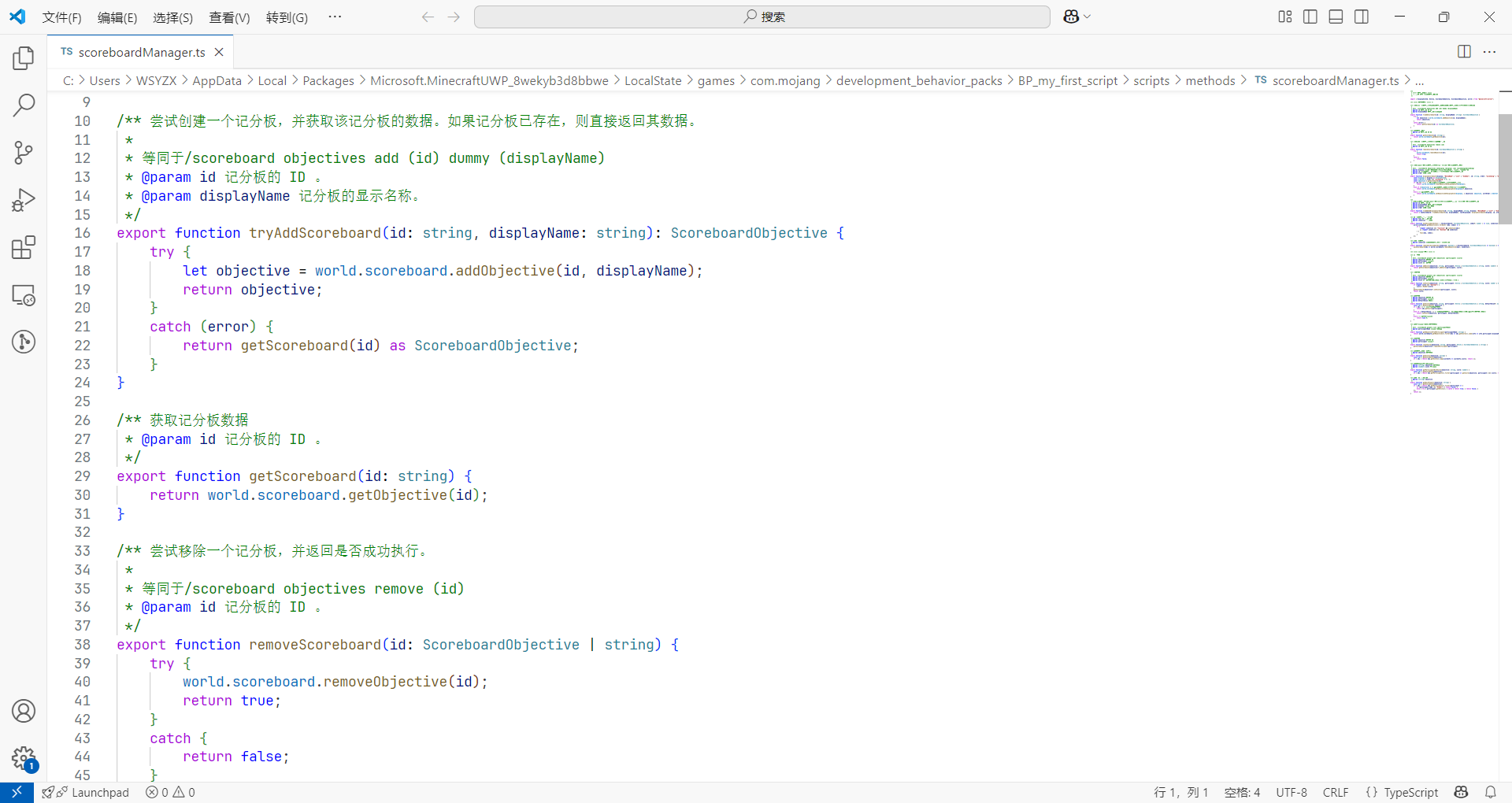
Task: Close the scoreboardManager.ts tab
Action: [219, 52]
